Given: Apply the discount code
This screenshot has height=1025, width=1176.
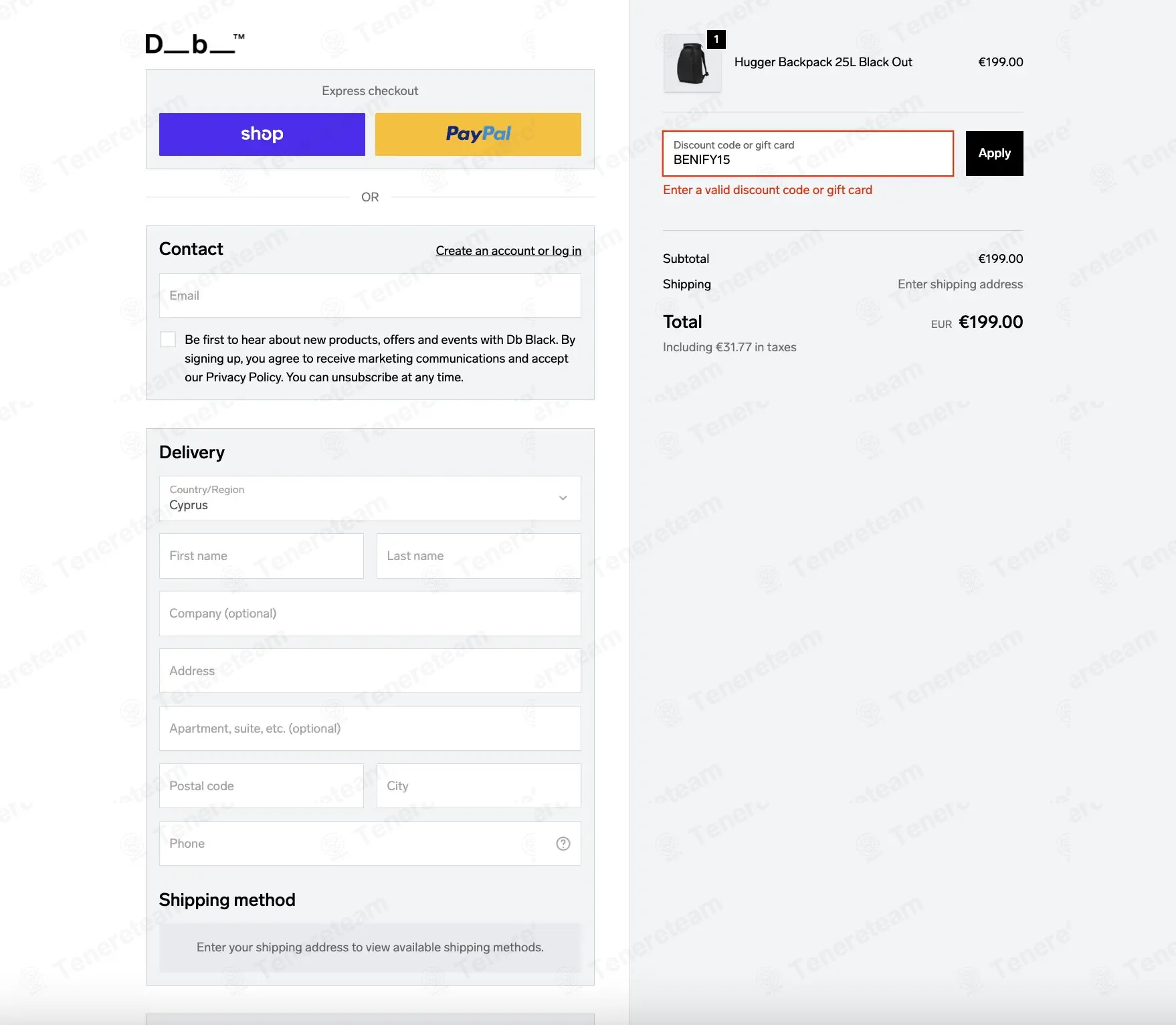Looking at the screenshot, I should [994, 153].
